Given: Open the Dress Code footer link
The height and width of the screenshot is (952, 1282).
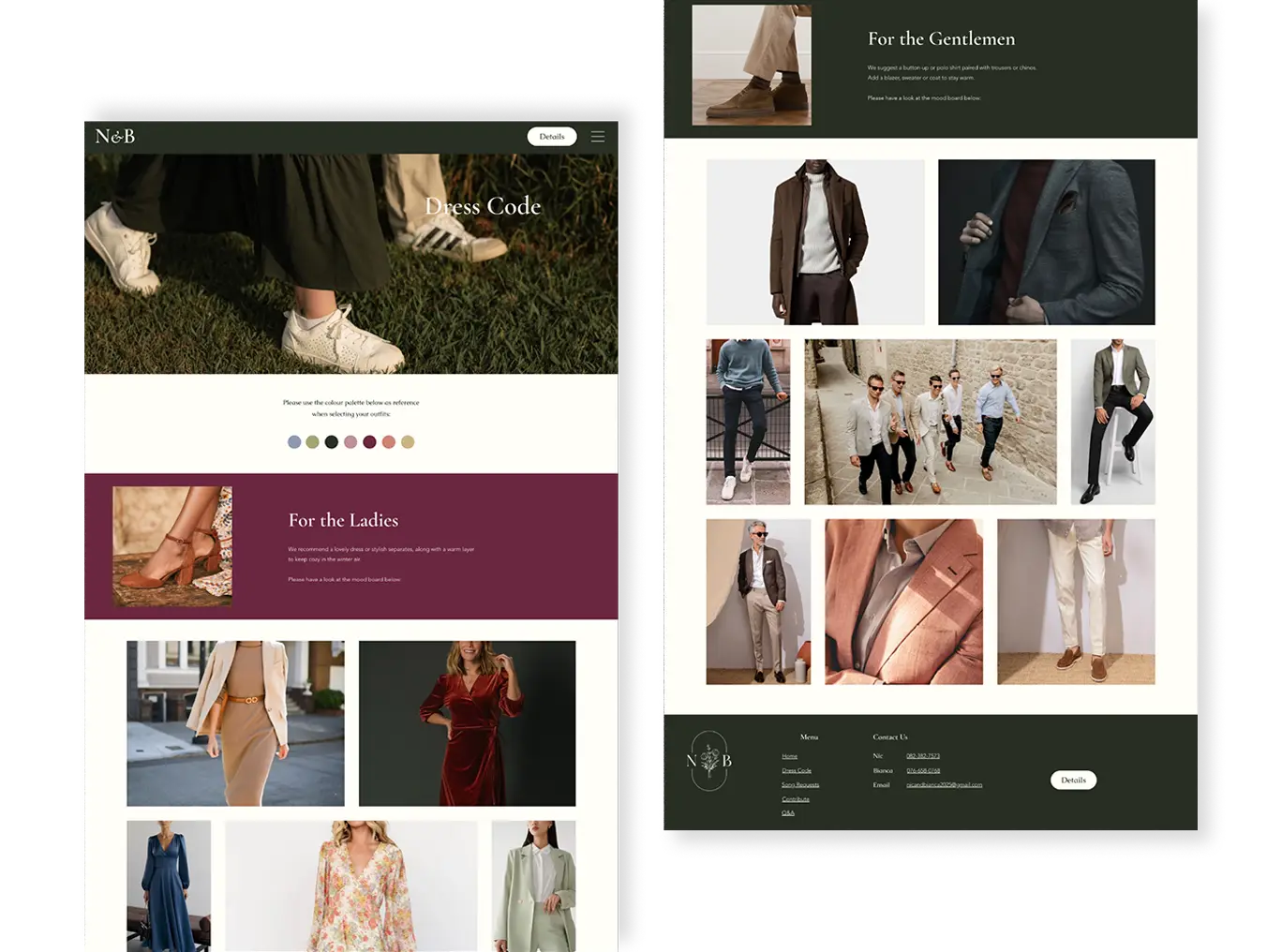Looking at the screenshot, I should (797, 770).
